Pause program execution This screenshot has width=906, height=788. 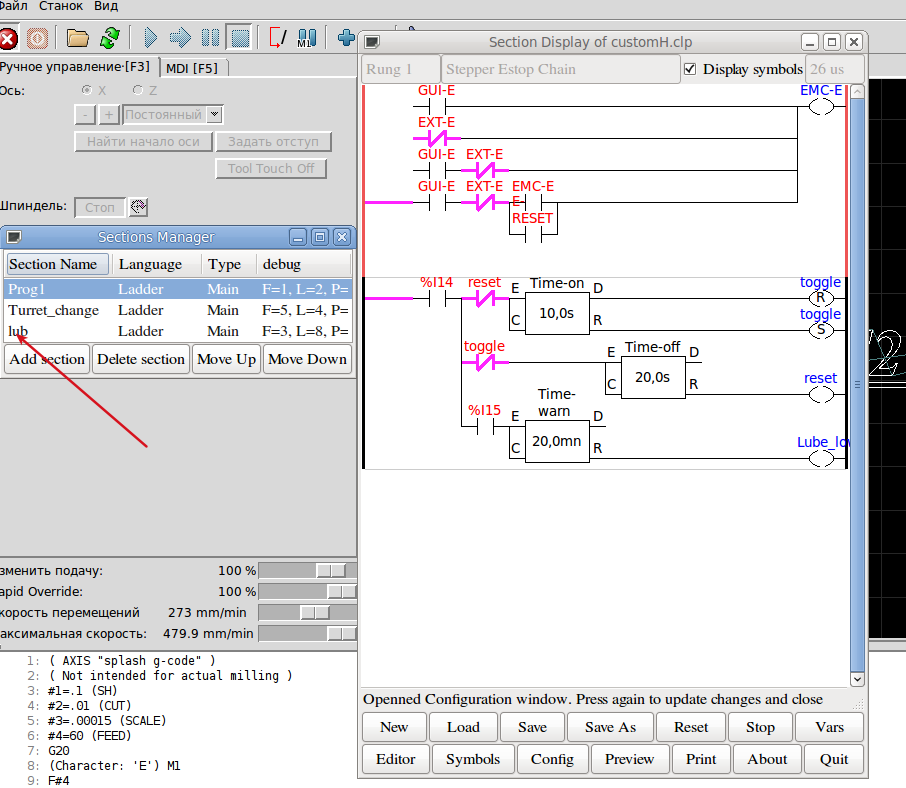pyautogui.click(x=210, y=38)
